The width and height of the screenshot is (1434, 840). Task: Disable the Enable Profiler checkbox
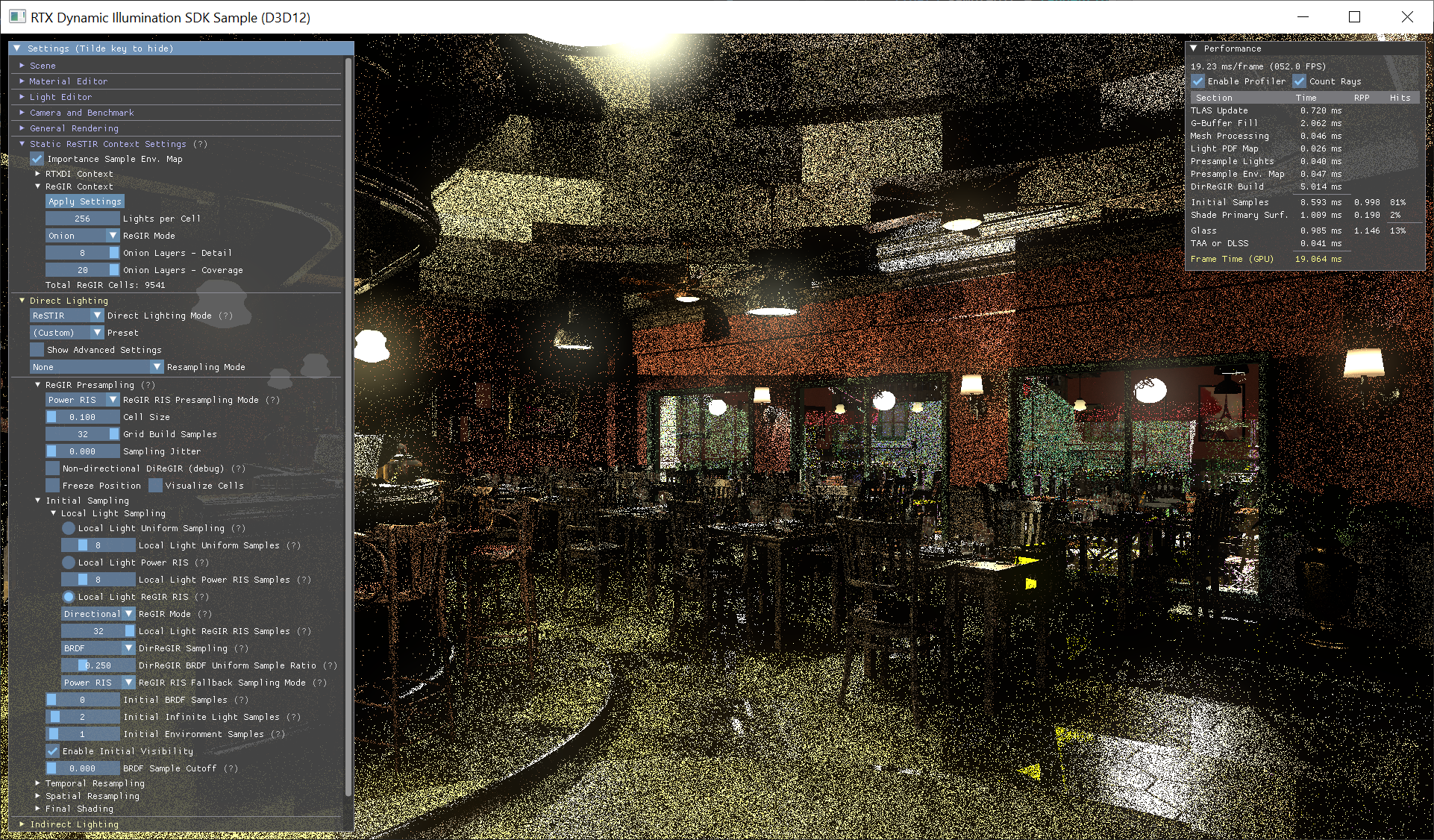tap(1198, 81)
